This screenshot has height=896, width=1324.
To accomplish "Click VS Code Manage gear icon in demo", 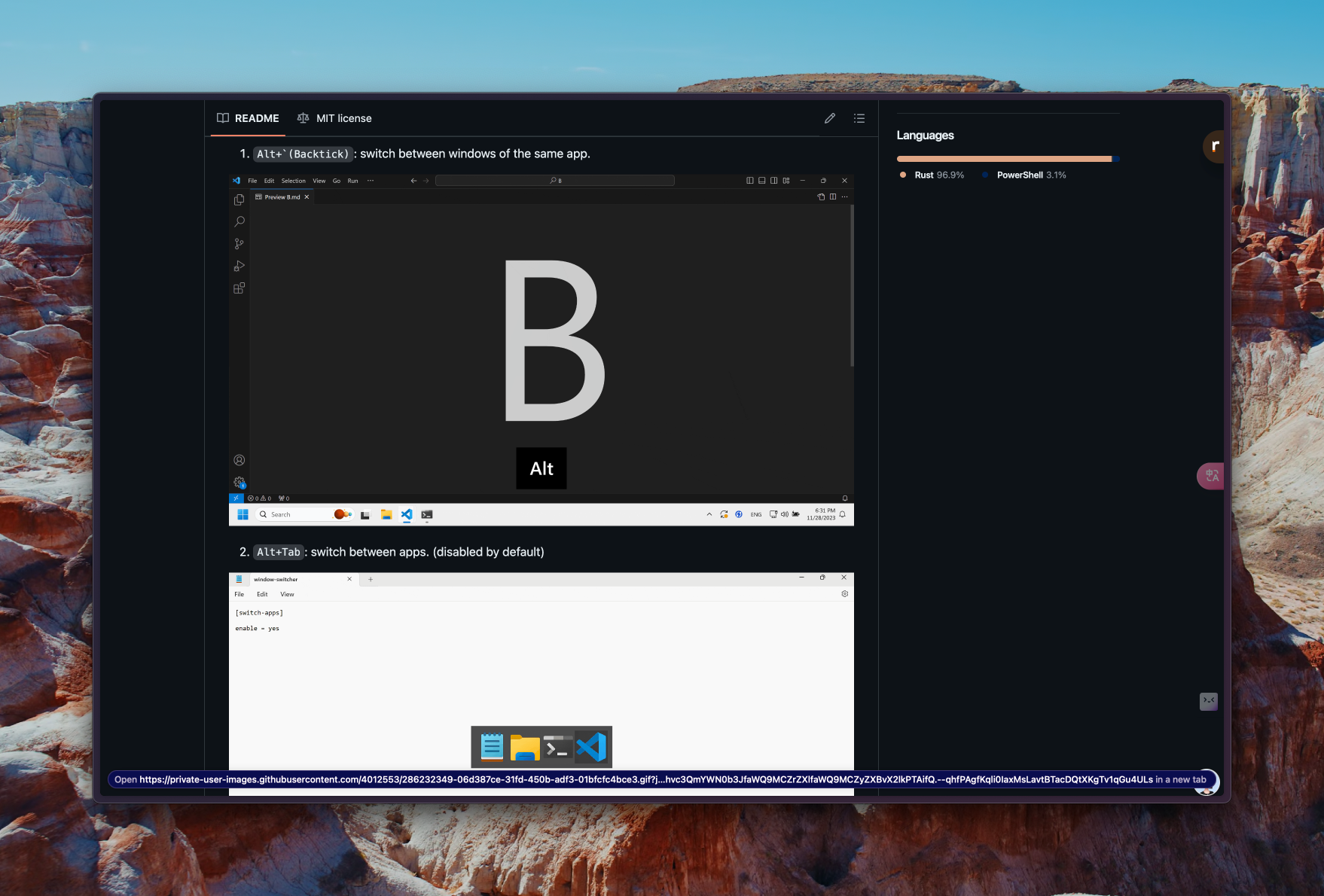I will (x=239, y=483).
